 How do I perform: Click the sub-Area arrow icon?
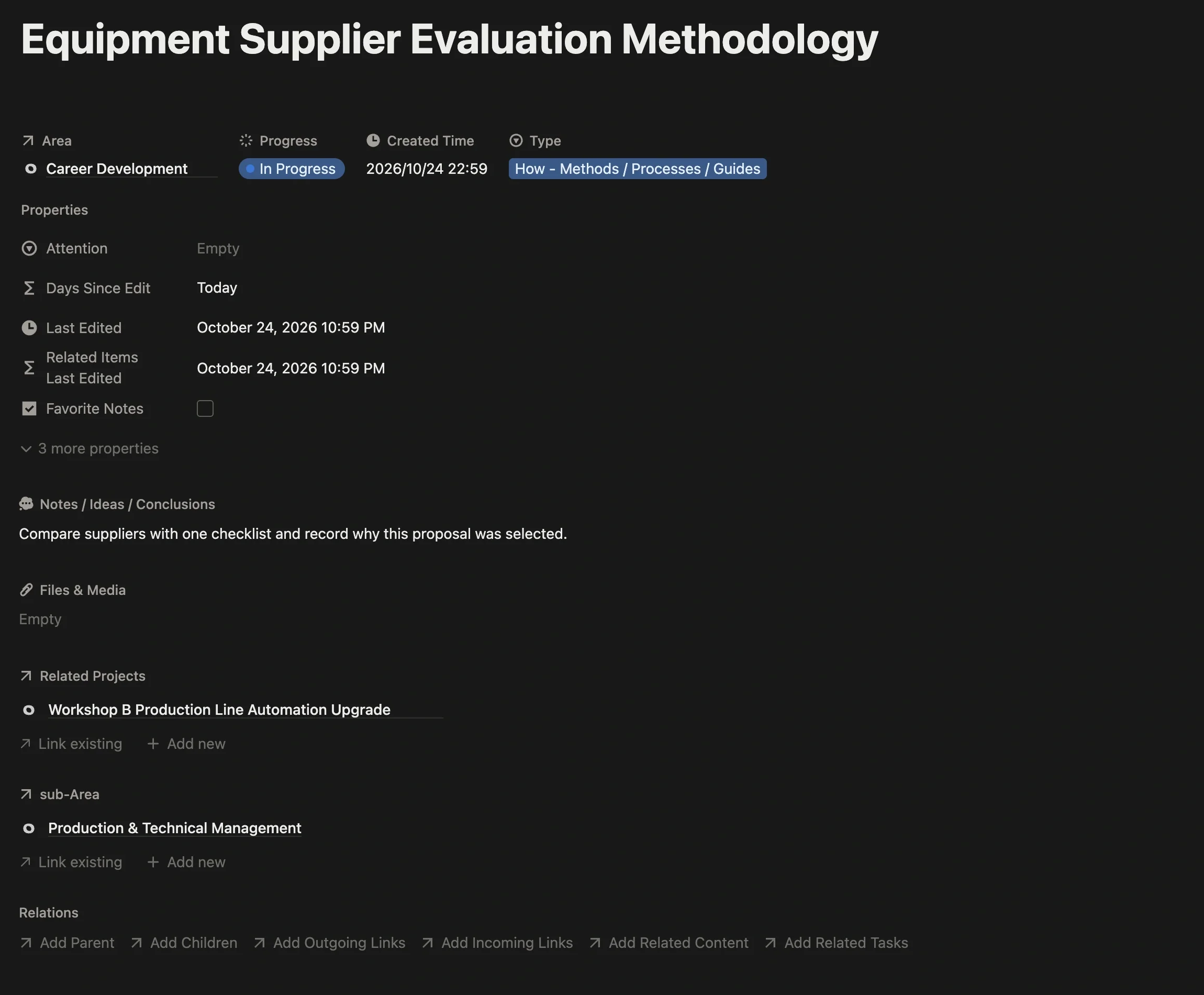point(26,794)
